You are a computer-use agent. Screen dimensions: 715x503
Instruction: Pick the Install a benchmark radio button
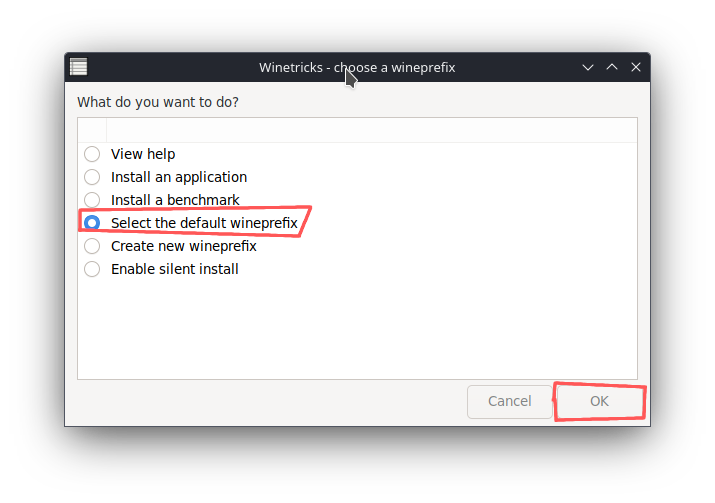click(x=92, y=200)
